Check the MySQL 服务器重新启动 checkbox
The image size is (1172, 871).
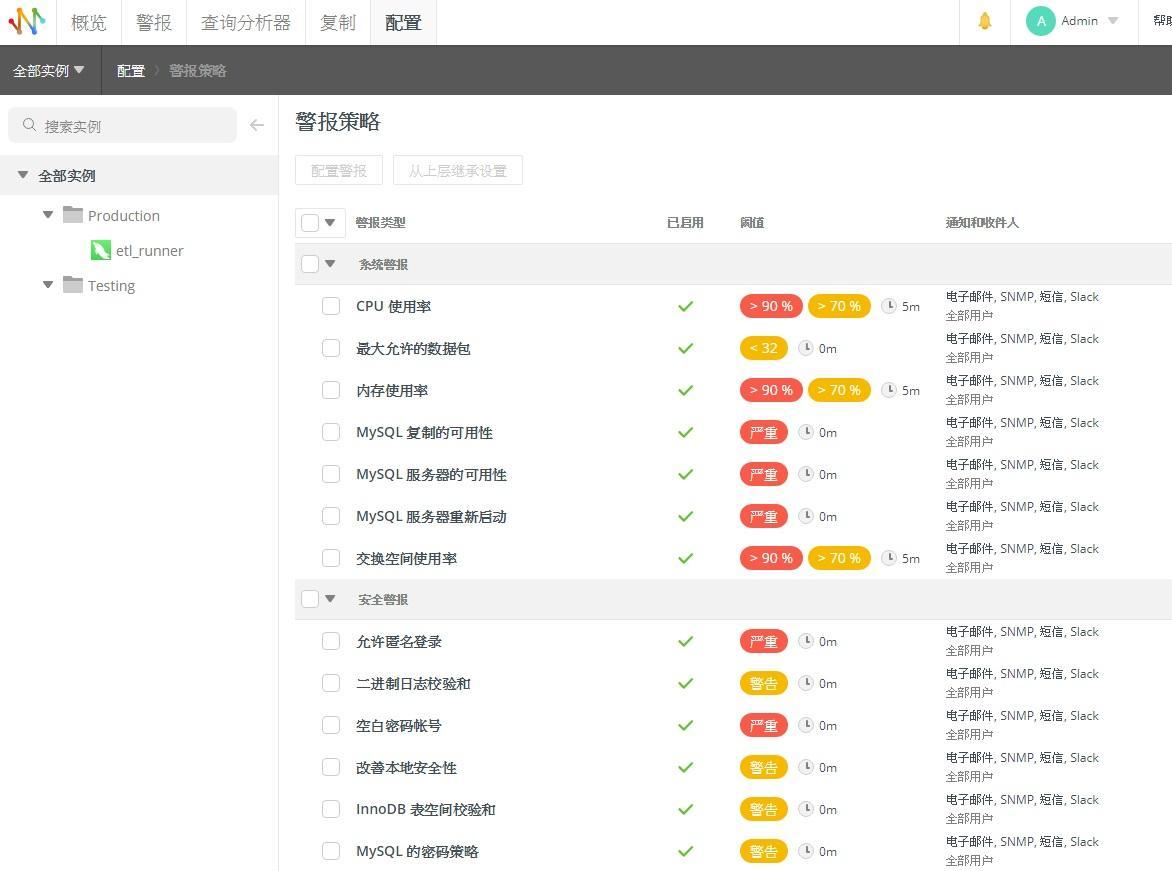tap(331, 516)
